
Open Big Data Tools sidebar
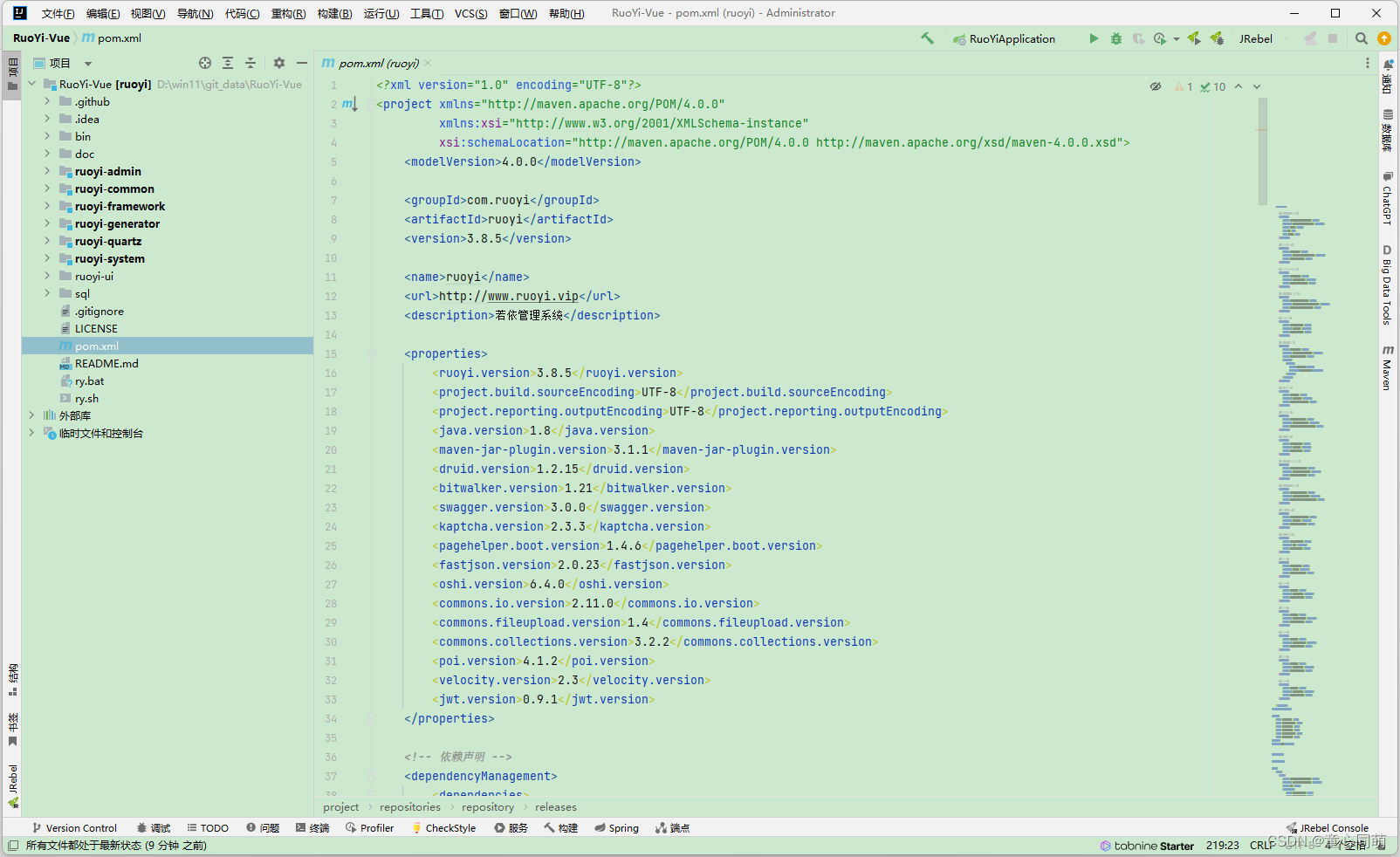tap(1388, 285)
